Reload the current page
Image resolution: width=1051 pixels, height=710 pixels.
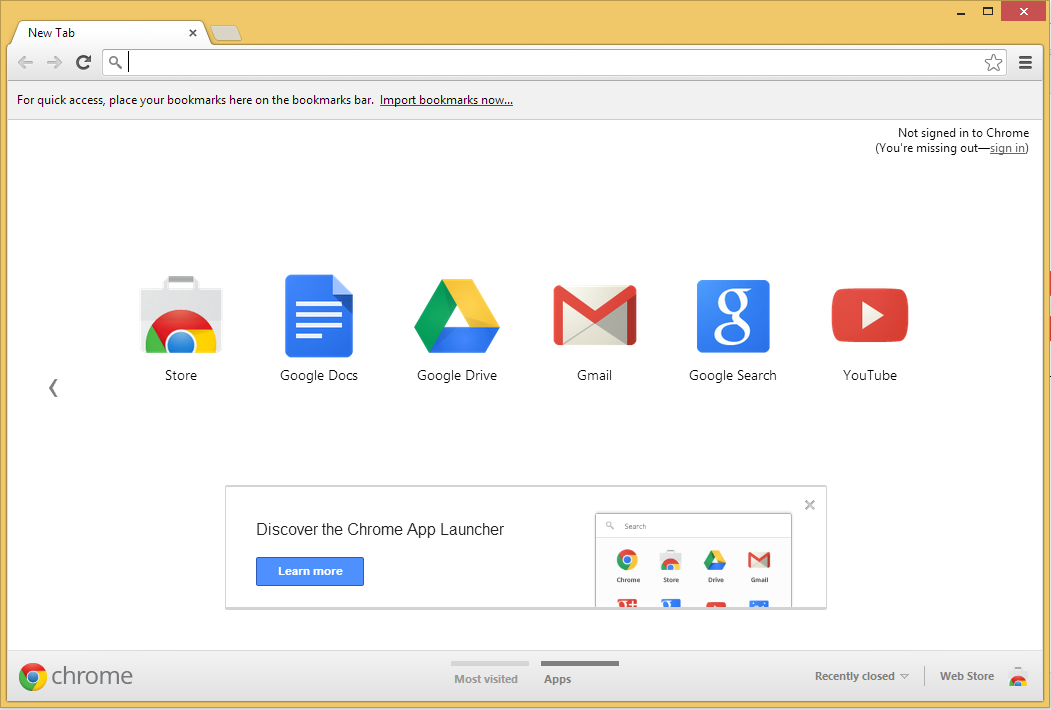pos(83,62)
